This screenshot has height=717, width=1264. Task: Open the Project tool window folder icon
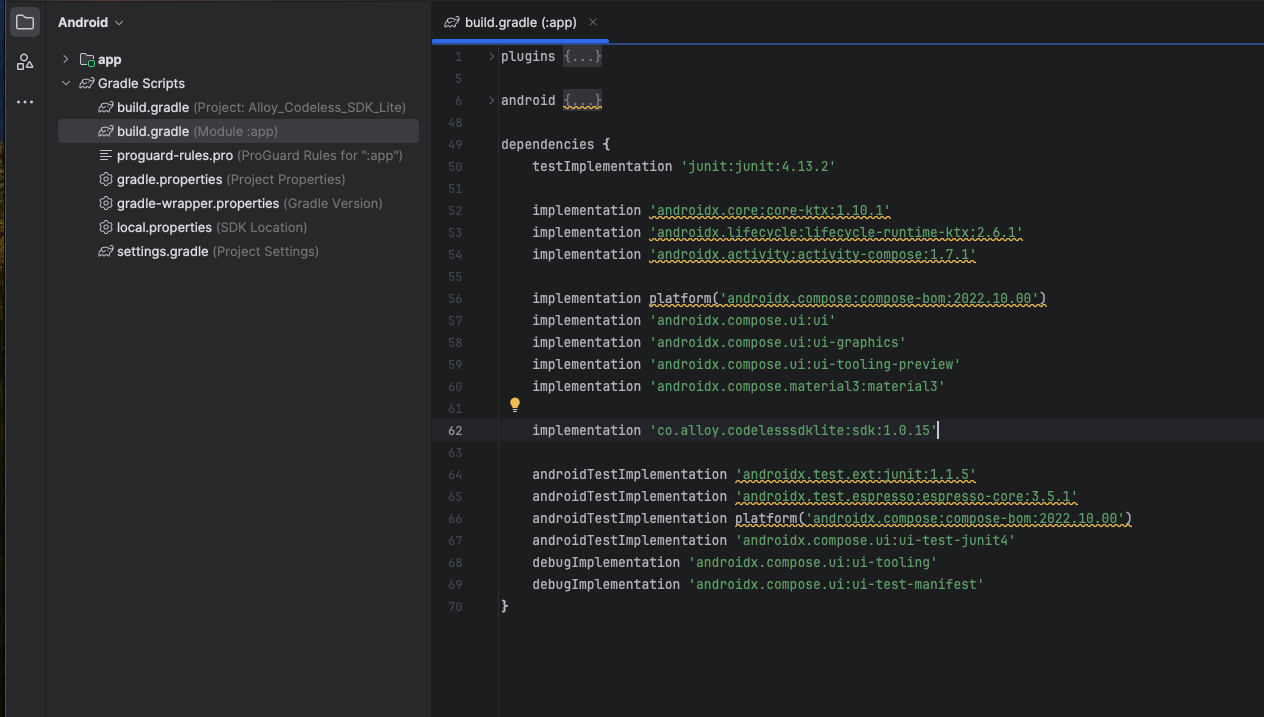25,22
